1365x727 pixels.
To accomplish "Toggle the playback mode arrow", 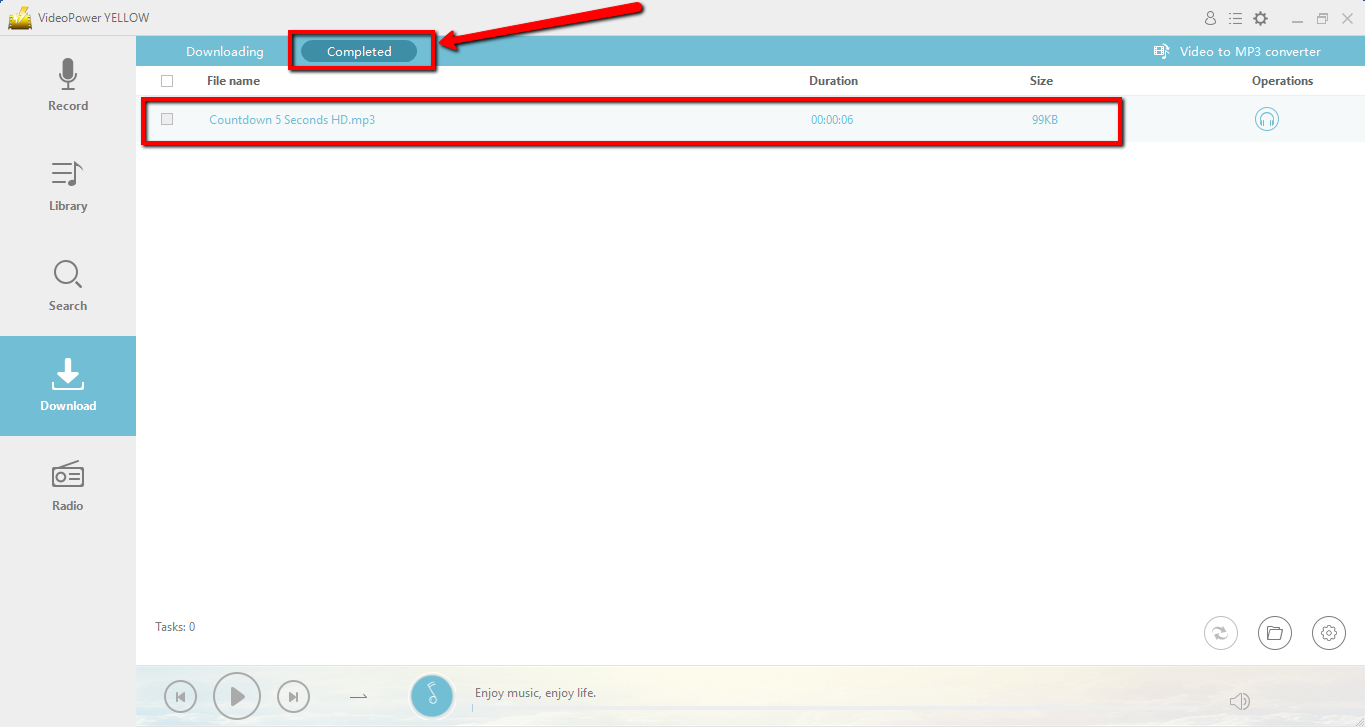I will pos(357,696).
